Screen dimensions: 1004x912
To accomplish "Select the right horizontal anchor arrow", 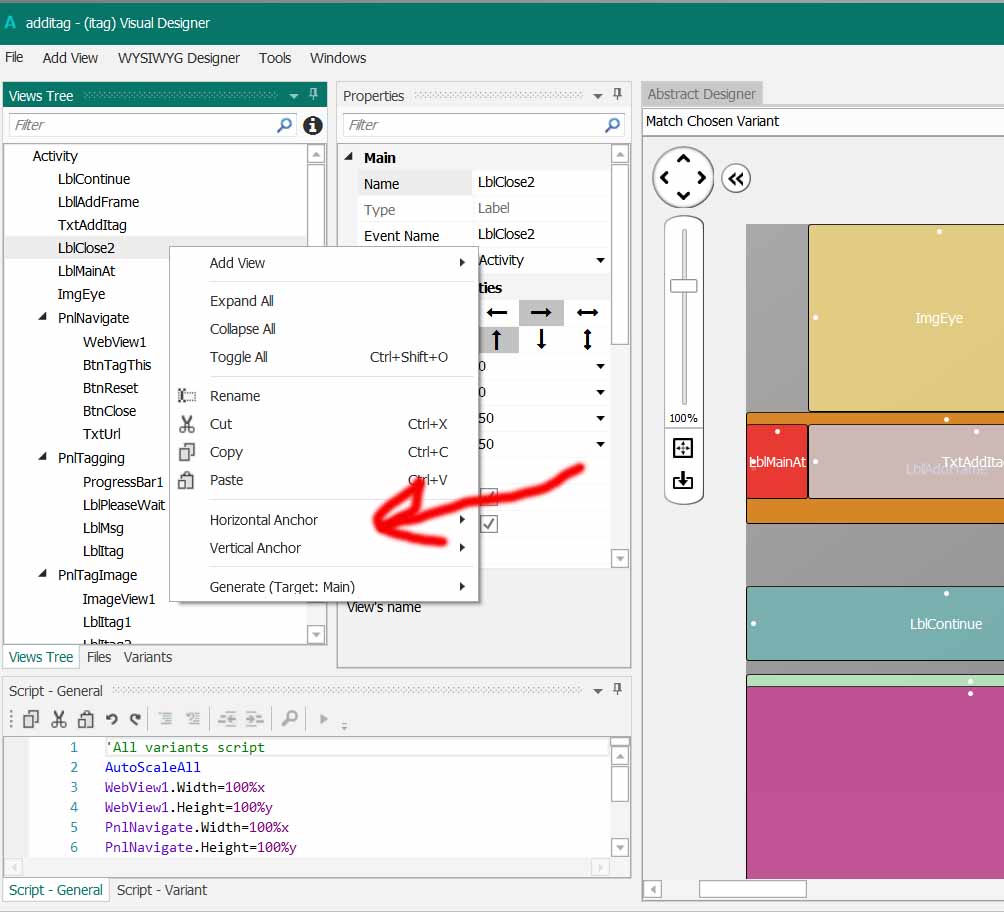I will [x=541, y=313].
